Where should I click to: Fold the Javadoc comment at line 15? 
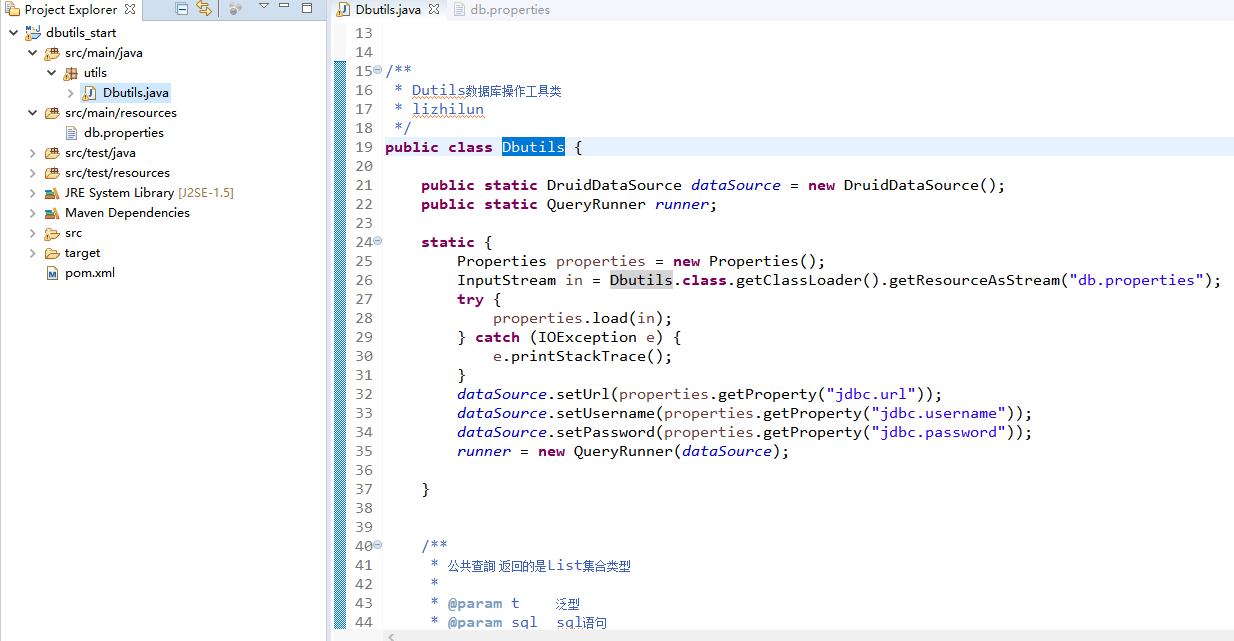377,71
